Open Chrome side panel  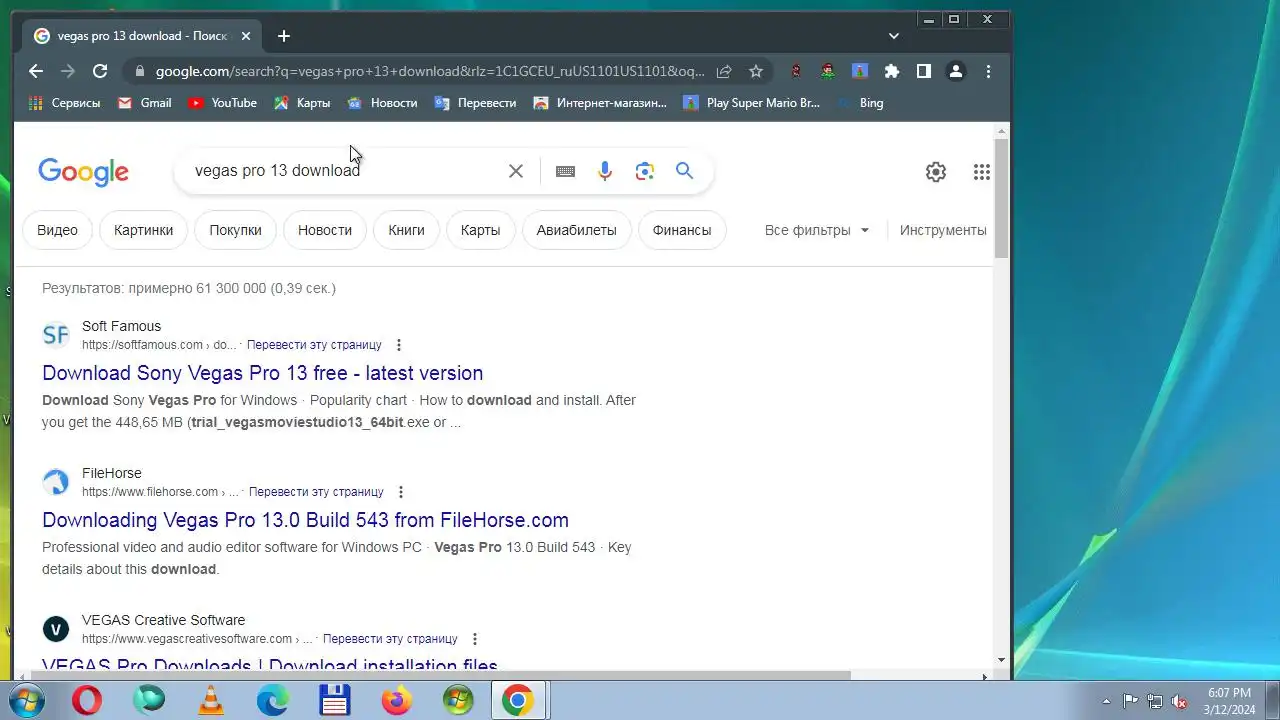tap(924, 71)
